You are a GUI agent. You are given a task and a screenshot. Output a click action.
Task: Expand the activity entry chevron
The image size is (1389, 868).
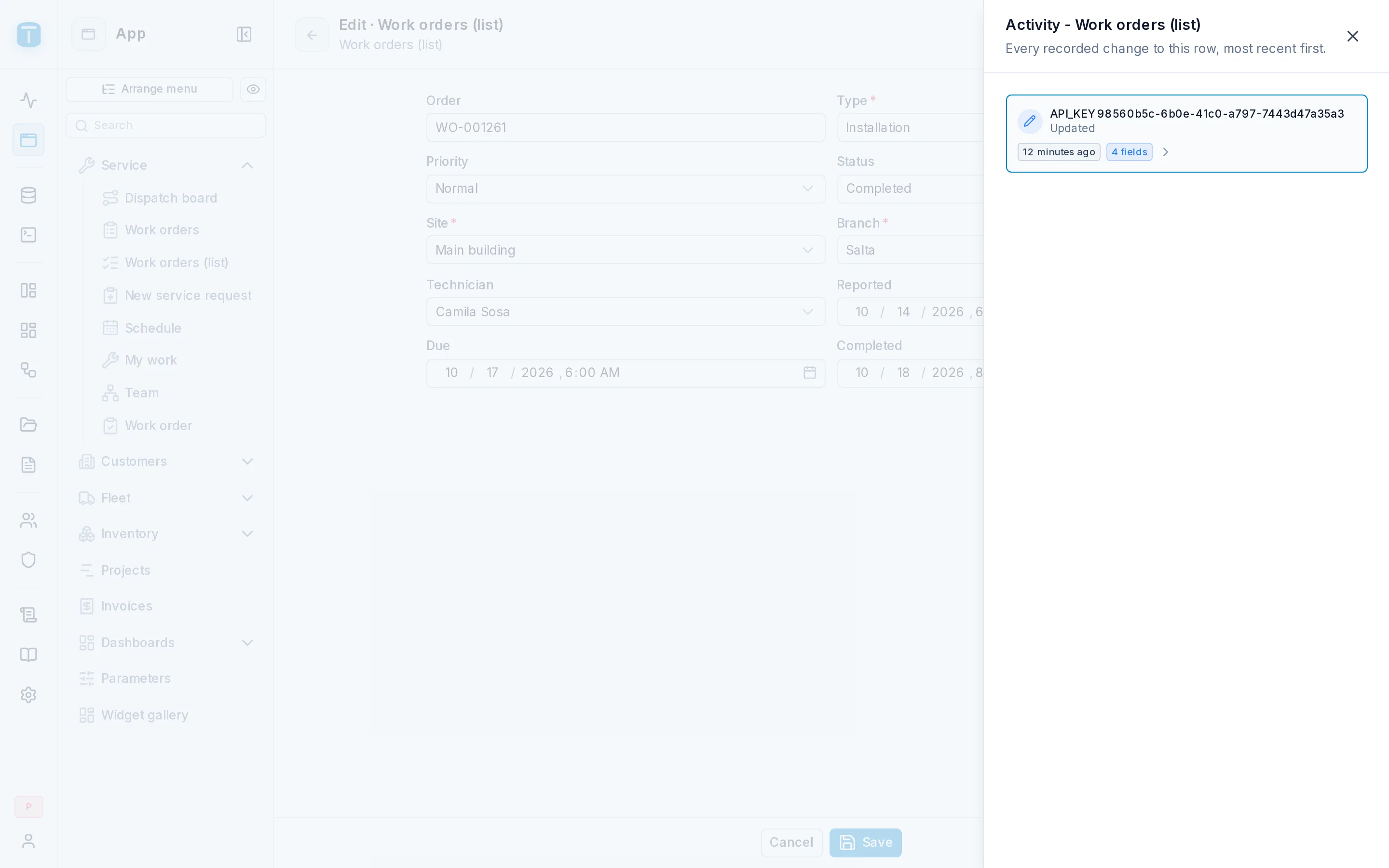[x=1165, y=152]
